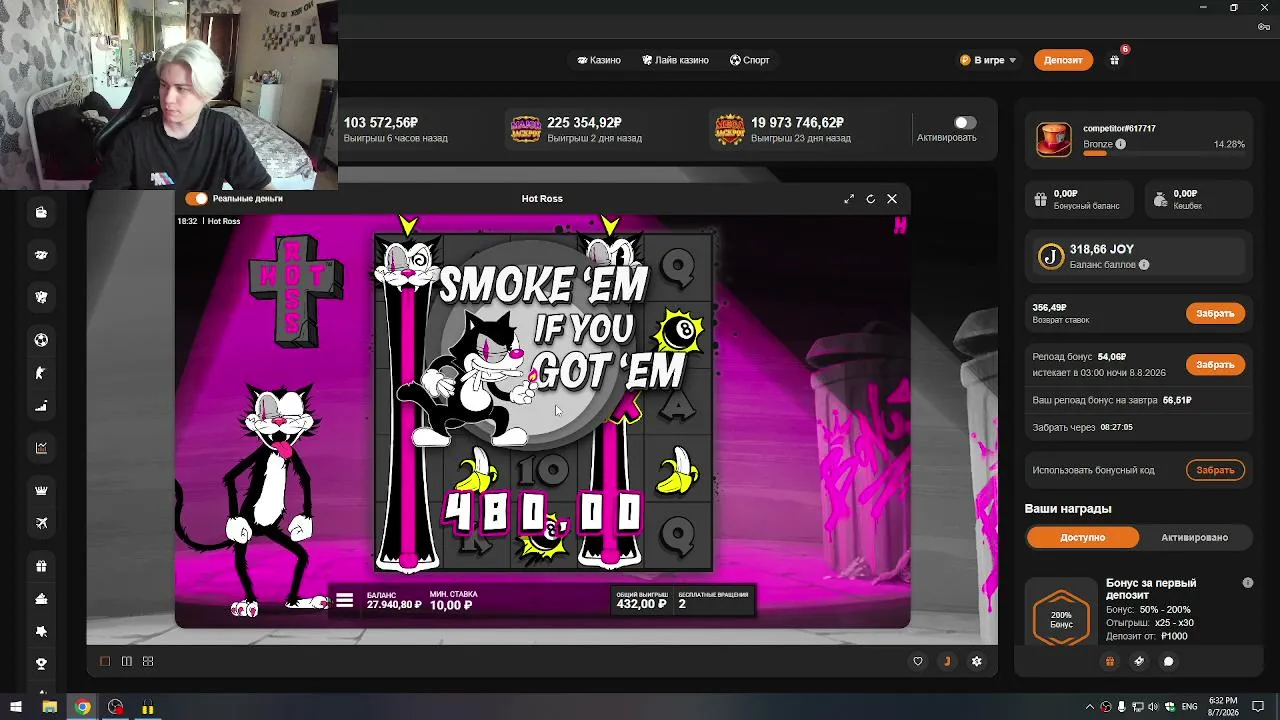Viewport: 1280px width, 720px height.
Task: Click info icon on first deposit bonus
Action: (1248, 583)
